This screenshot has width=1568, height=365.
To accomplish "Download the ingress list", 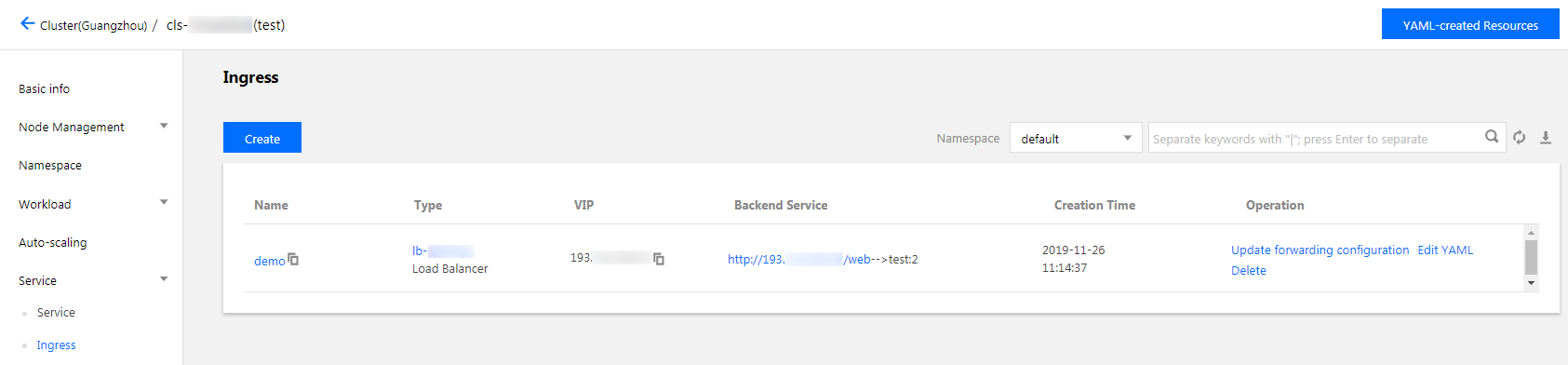I will click(x=1546, y=137).
